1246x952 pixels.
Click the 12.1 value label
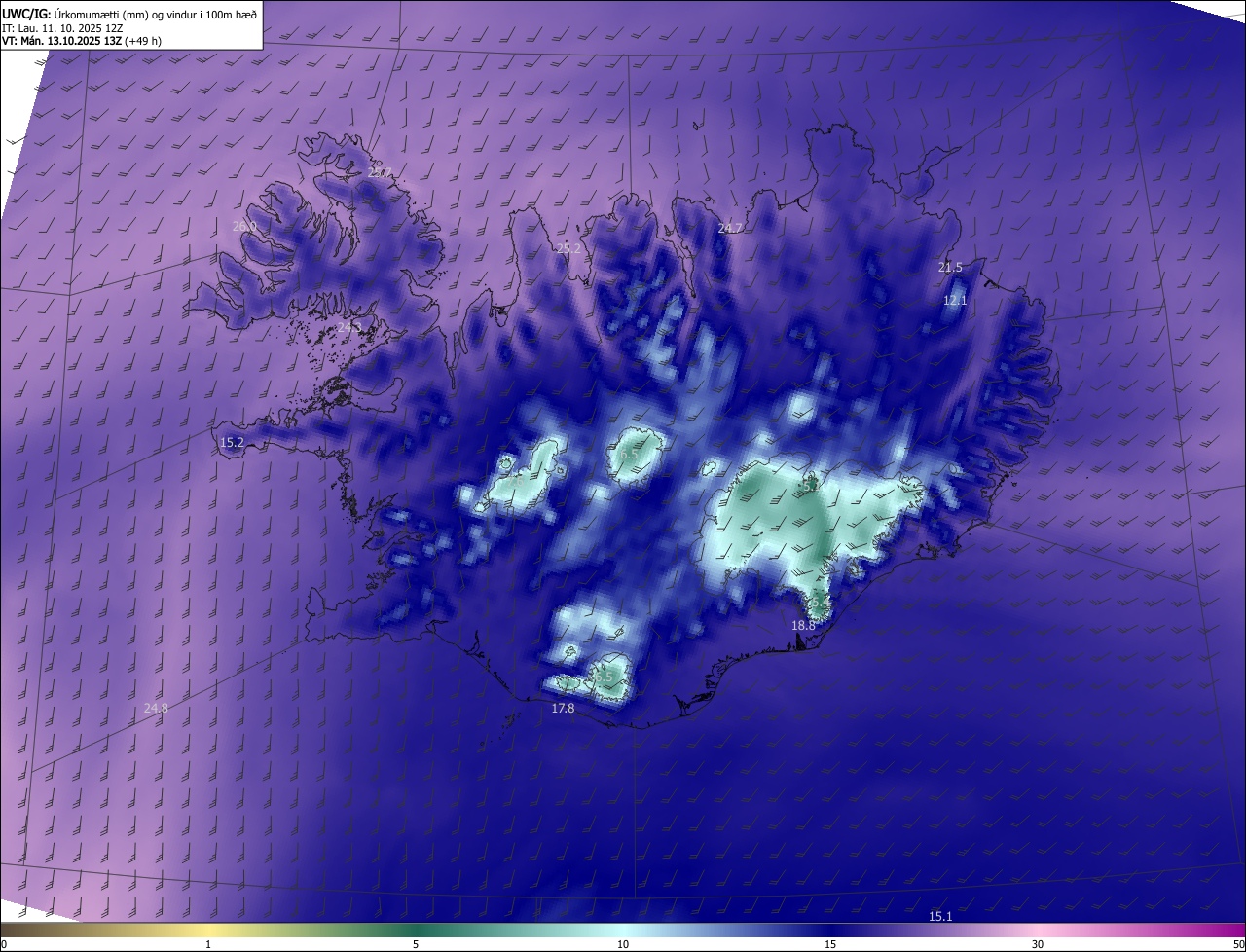[x=955, y=301]
